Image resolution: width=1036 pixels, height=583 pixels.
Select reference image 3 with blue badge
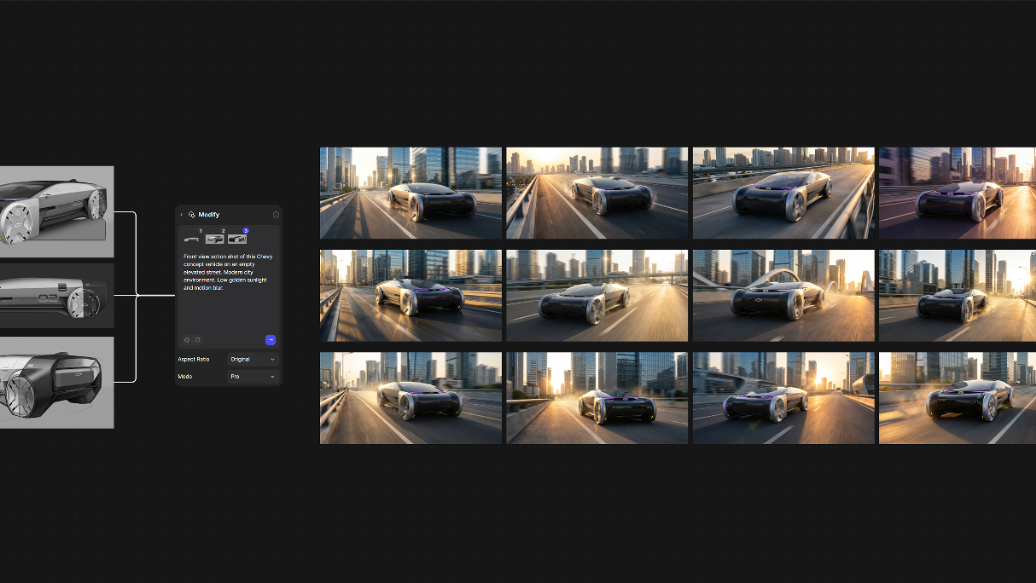coord(238,238)
